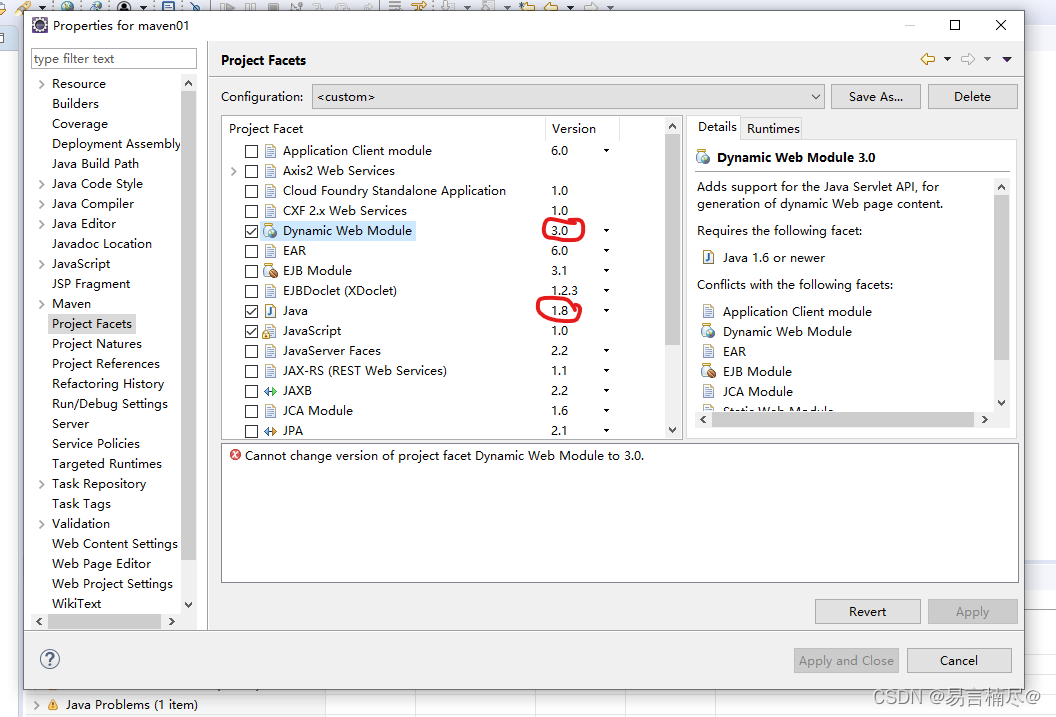This screenshot has width=1056, height=717.
Task: Click EJB Module icon in conflicts list
Action: click(708, 371)
